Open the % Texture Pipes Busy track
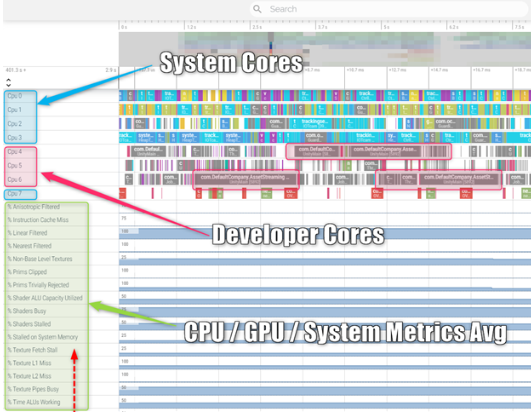 click(x=33, y=389)
